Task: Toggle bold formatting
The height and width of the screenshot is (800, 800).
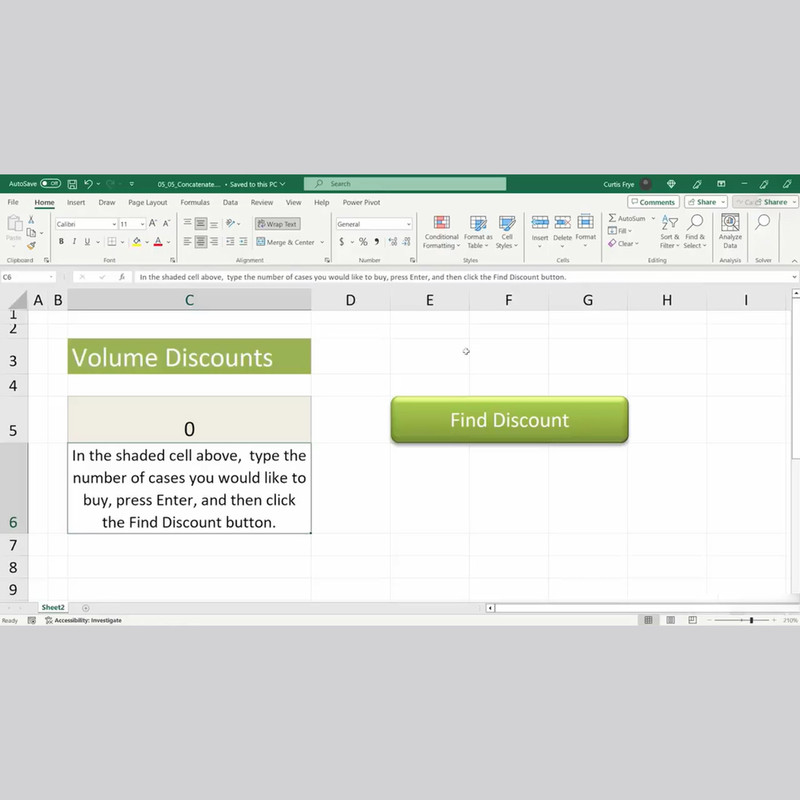Action: [x=61, y=242]
